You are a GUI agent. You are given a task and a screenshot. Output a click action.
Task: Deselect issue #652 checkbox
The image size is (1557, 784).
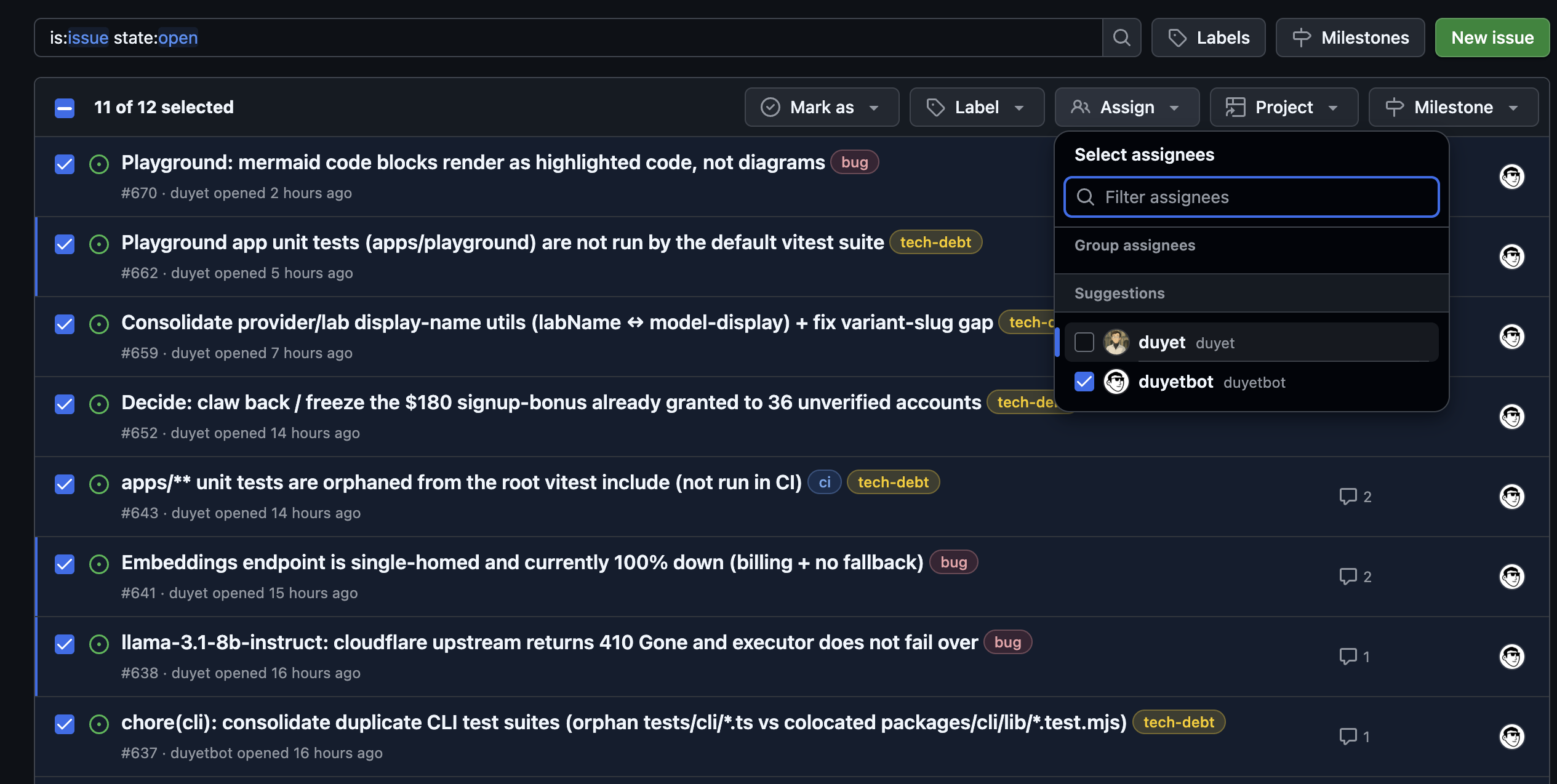tap(65, 404)
